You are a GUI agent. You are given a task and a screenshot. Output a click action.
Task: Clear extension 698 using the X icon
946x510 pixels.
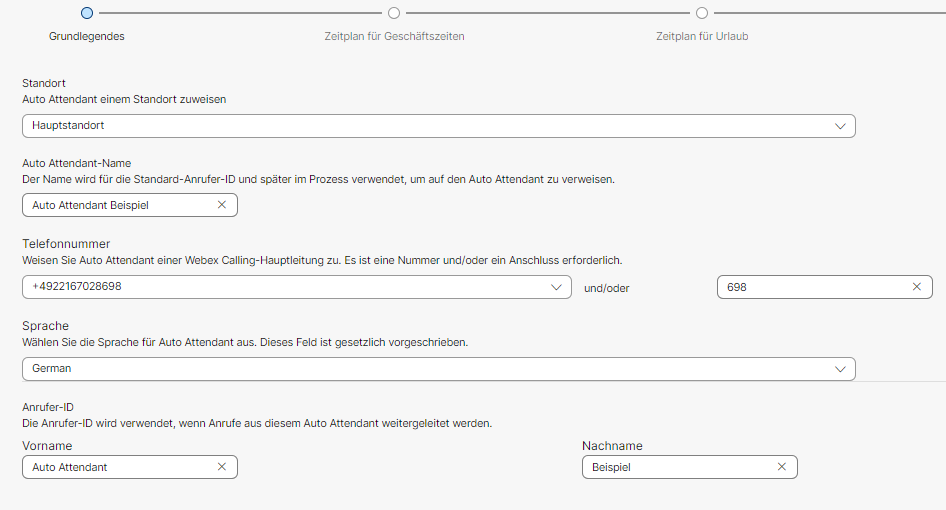point(916,287)
